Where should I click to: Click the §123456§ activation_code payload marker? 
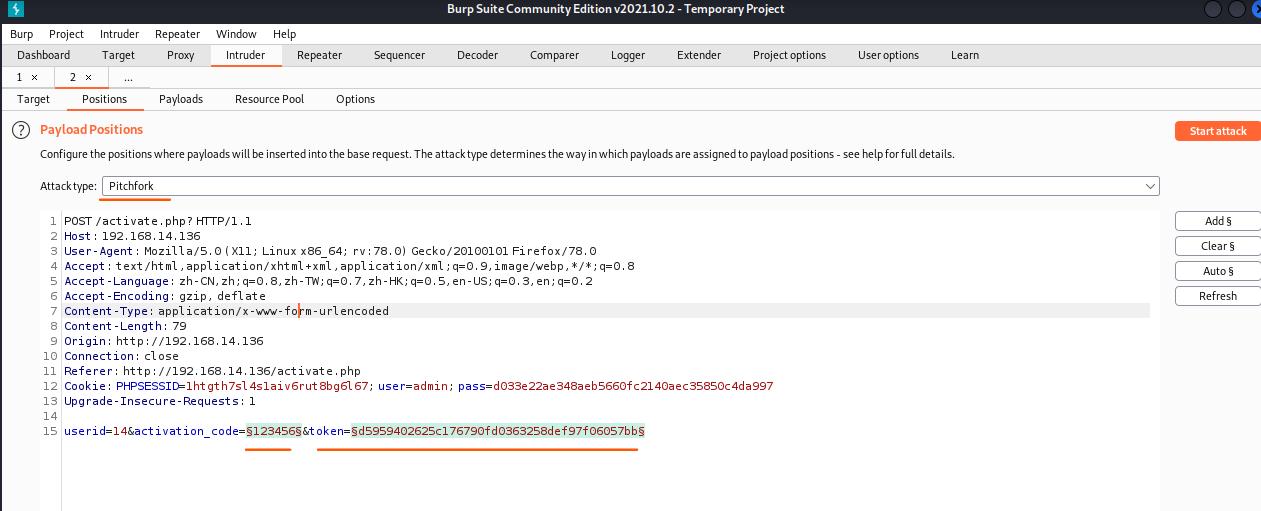274,431
